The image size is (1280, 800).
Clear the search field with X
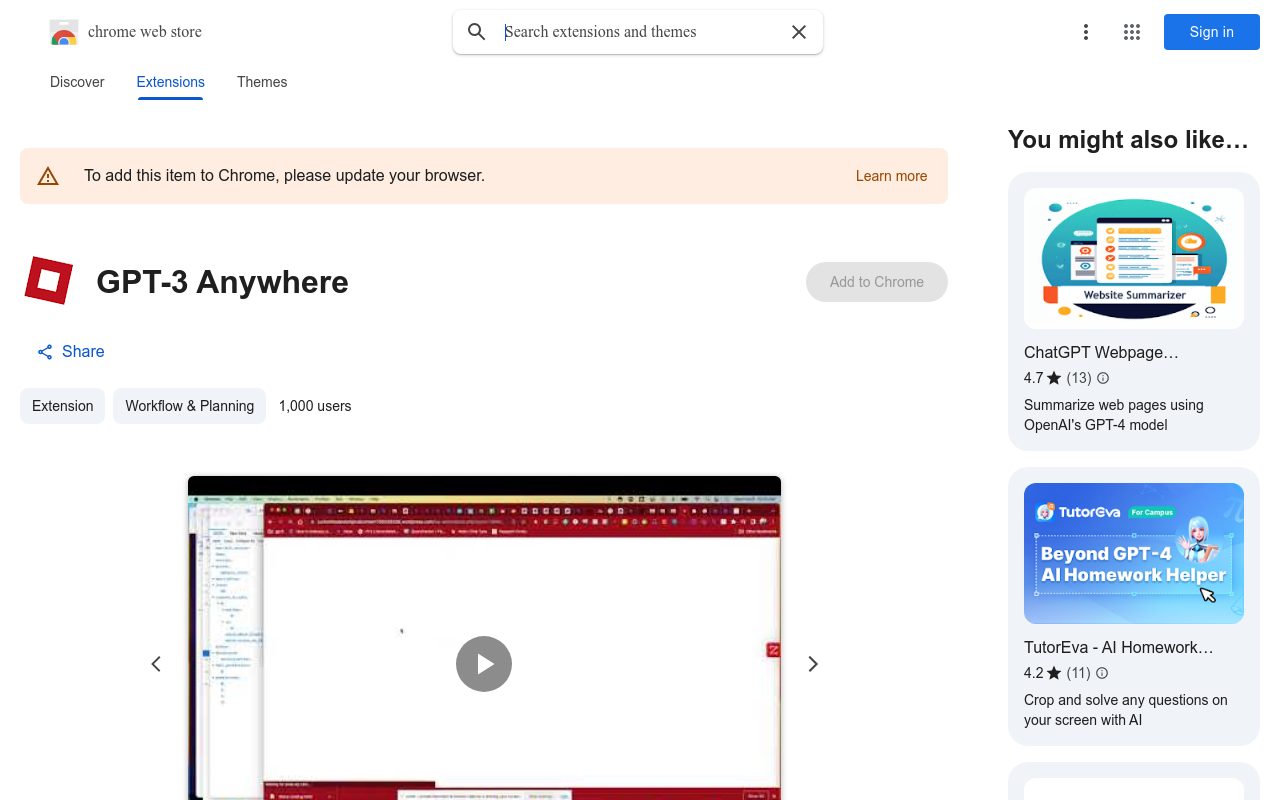pyautogui.click(x=799, y=32)
